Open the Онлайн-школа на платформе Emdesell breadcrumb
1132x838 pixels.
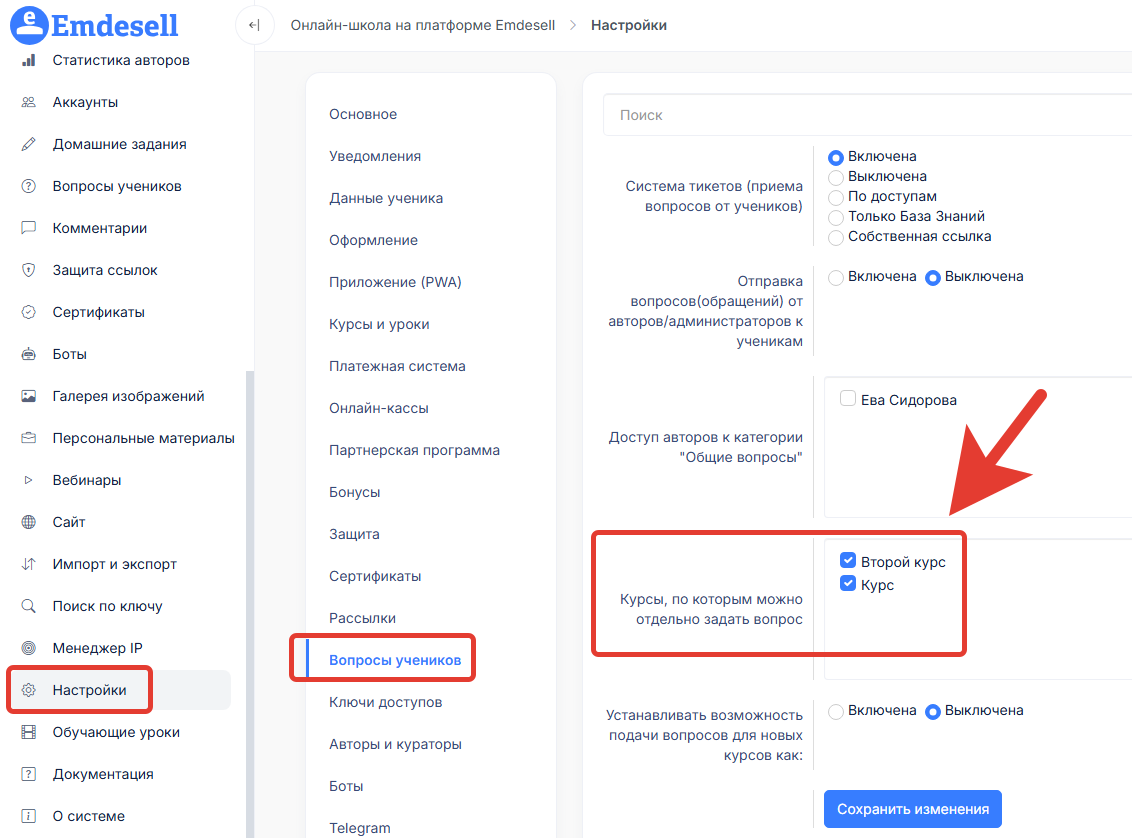tap(422, 25)
